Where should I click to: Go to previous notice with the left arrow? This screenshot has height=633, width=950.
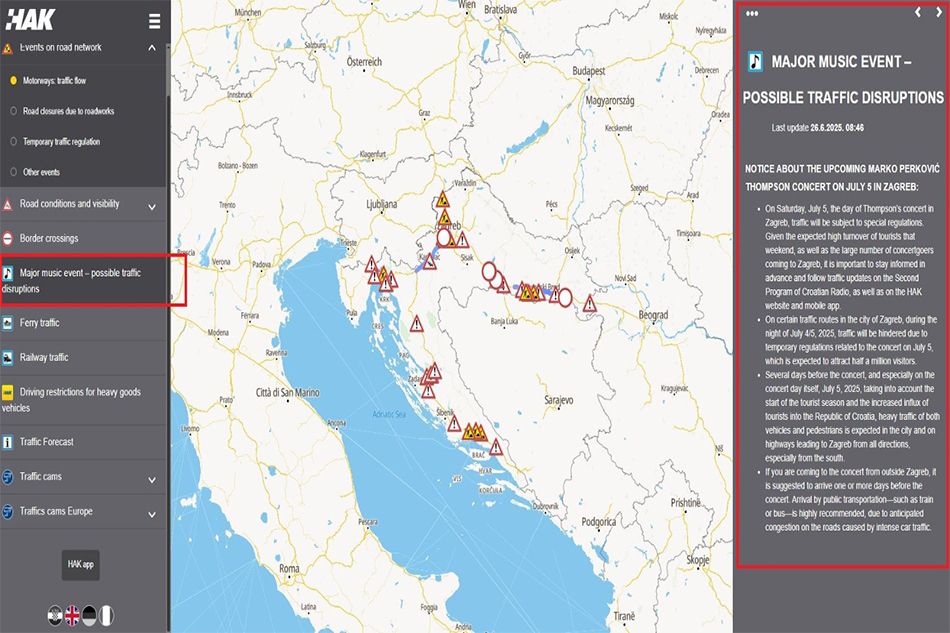point(918,12)
